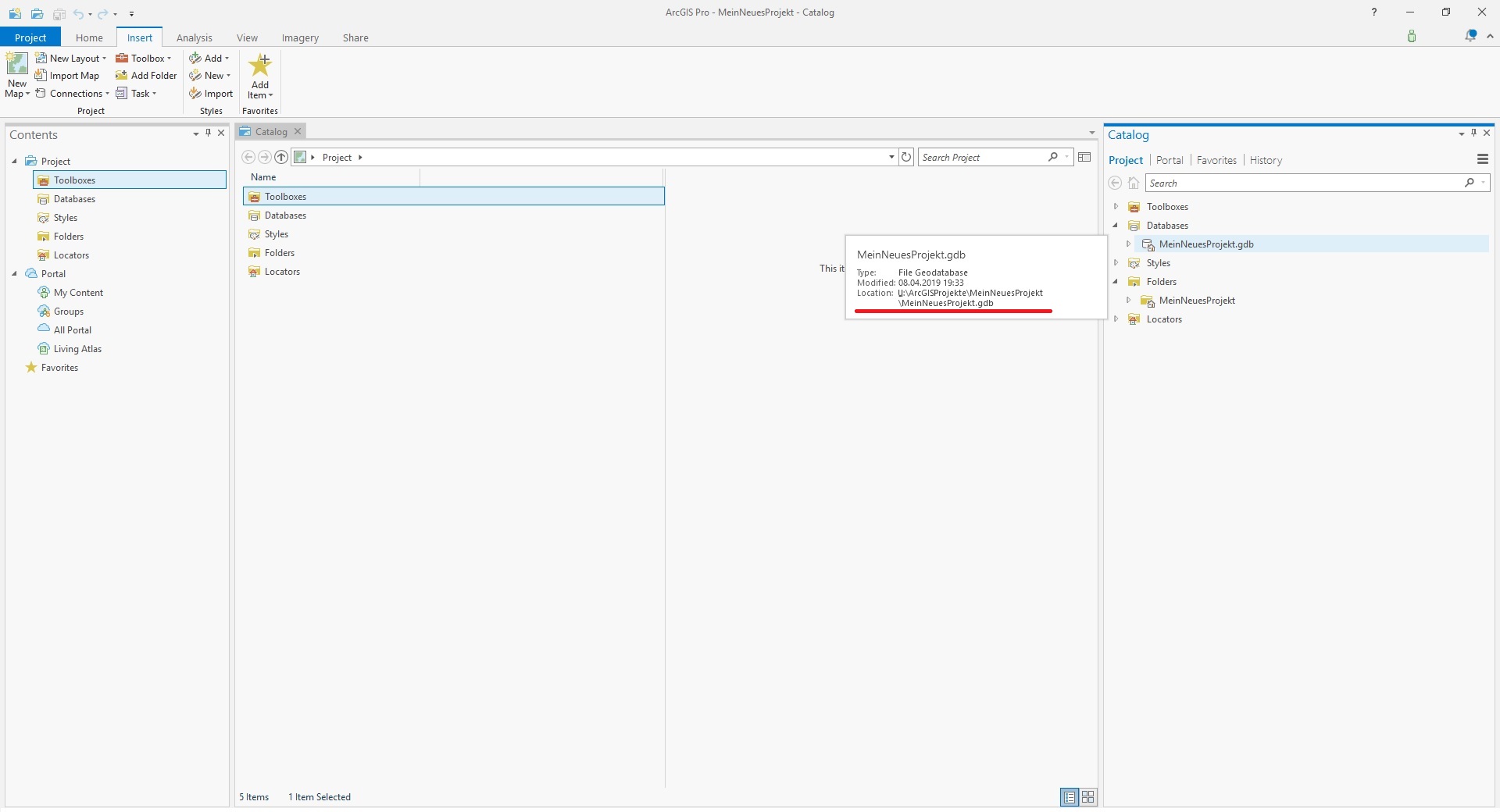The height and width of the screenshot is (812, 1500).
Task: Click the Import Map button
Action: [x=67, y=76]
